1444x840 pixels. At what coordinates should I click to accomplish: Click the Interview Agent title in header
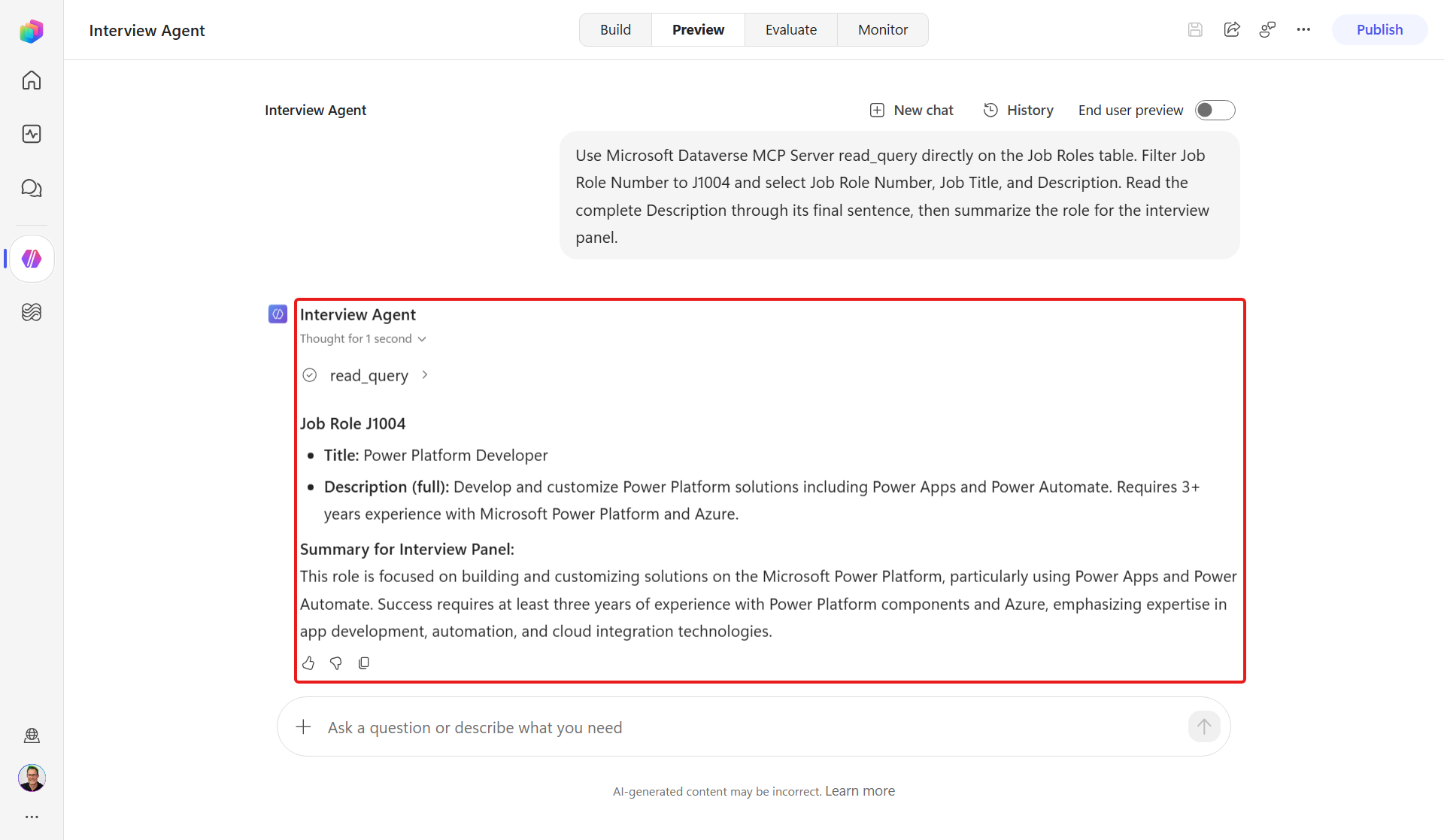click(x=147, y=31)
